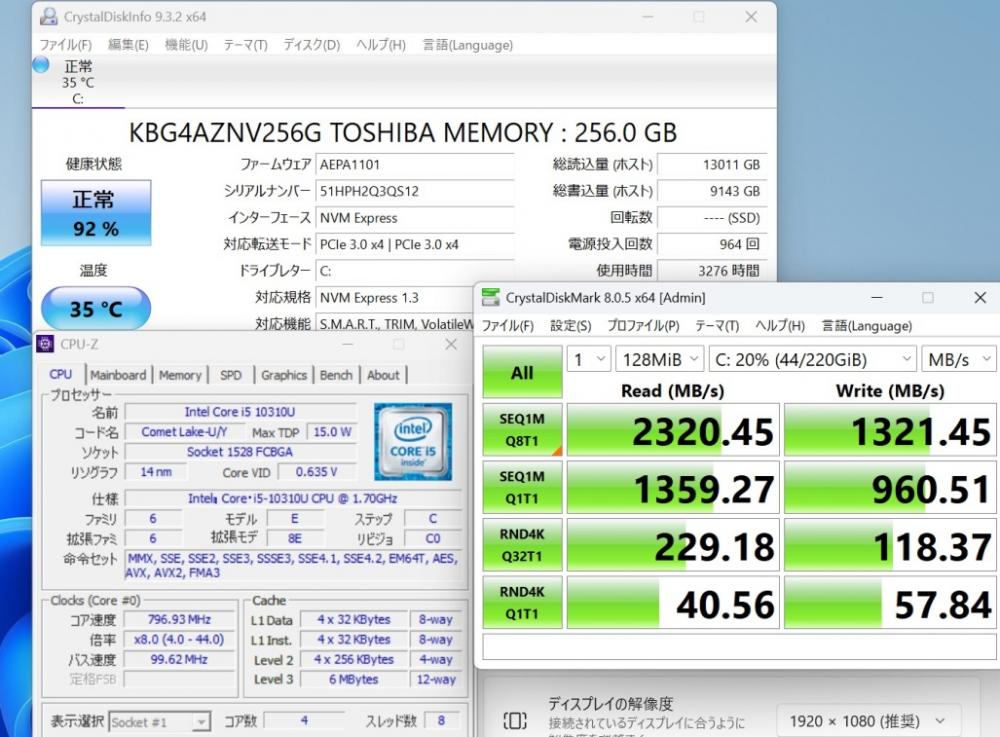
Task: Click the SEQ1M Q1T1 read result 1359.27
Action: click(673, 488)
